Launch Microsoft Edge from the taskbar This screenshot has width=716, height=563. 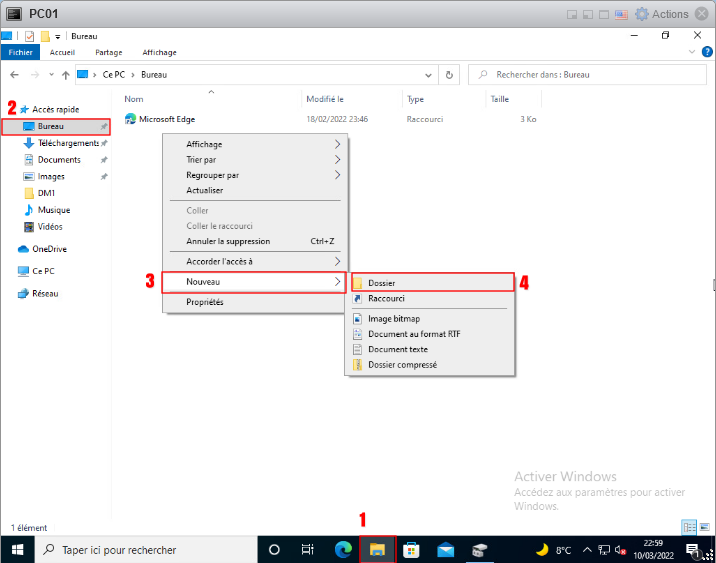pos(343,550)
